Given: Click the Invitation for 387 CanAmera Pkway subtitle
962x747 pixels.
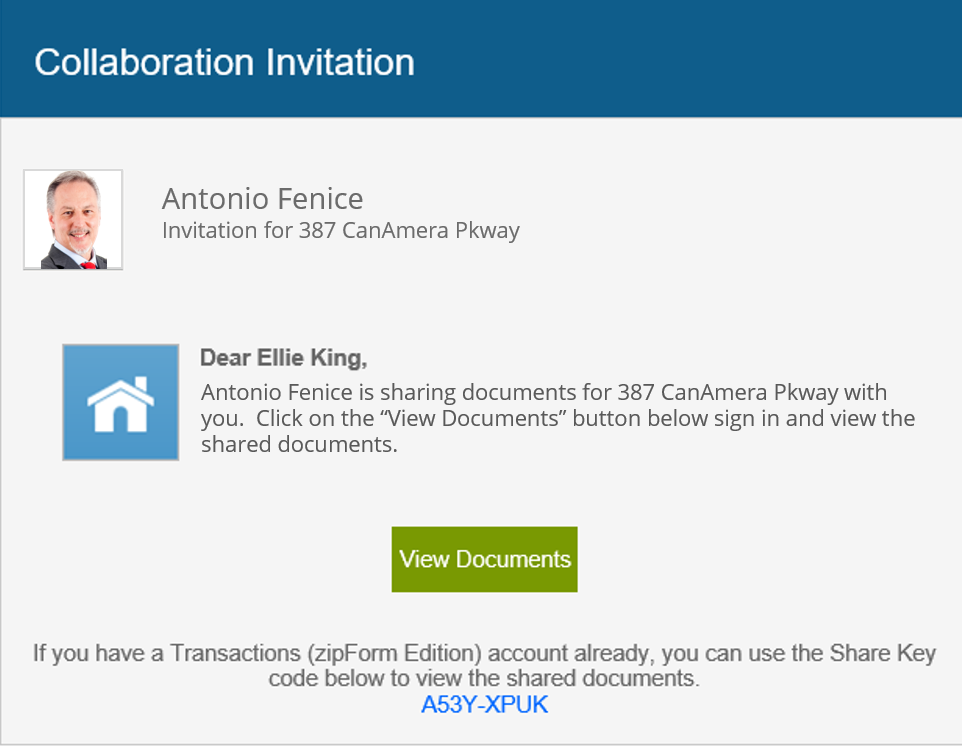Looking at the screenshot, I should 340,230.
